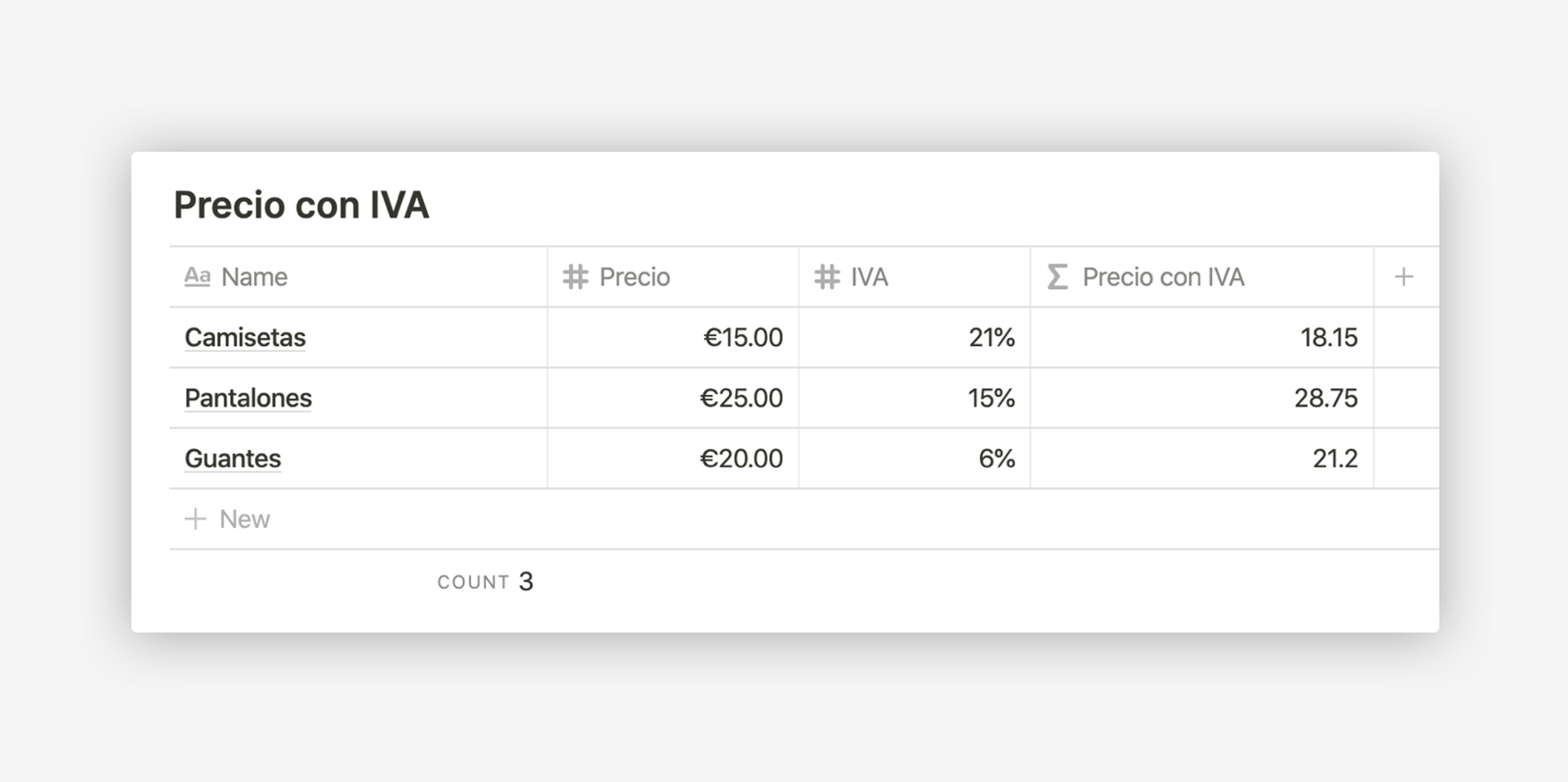Open the Precio con IVA formula column menu
This screenshot has width=1568, height=782.
[1163, 277]
